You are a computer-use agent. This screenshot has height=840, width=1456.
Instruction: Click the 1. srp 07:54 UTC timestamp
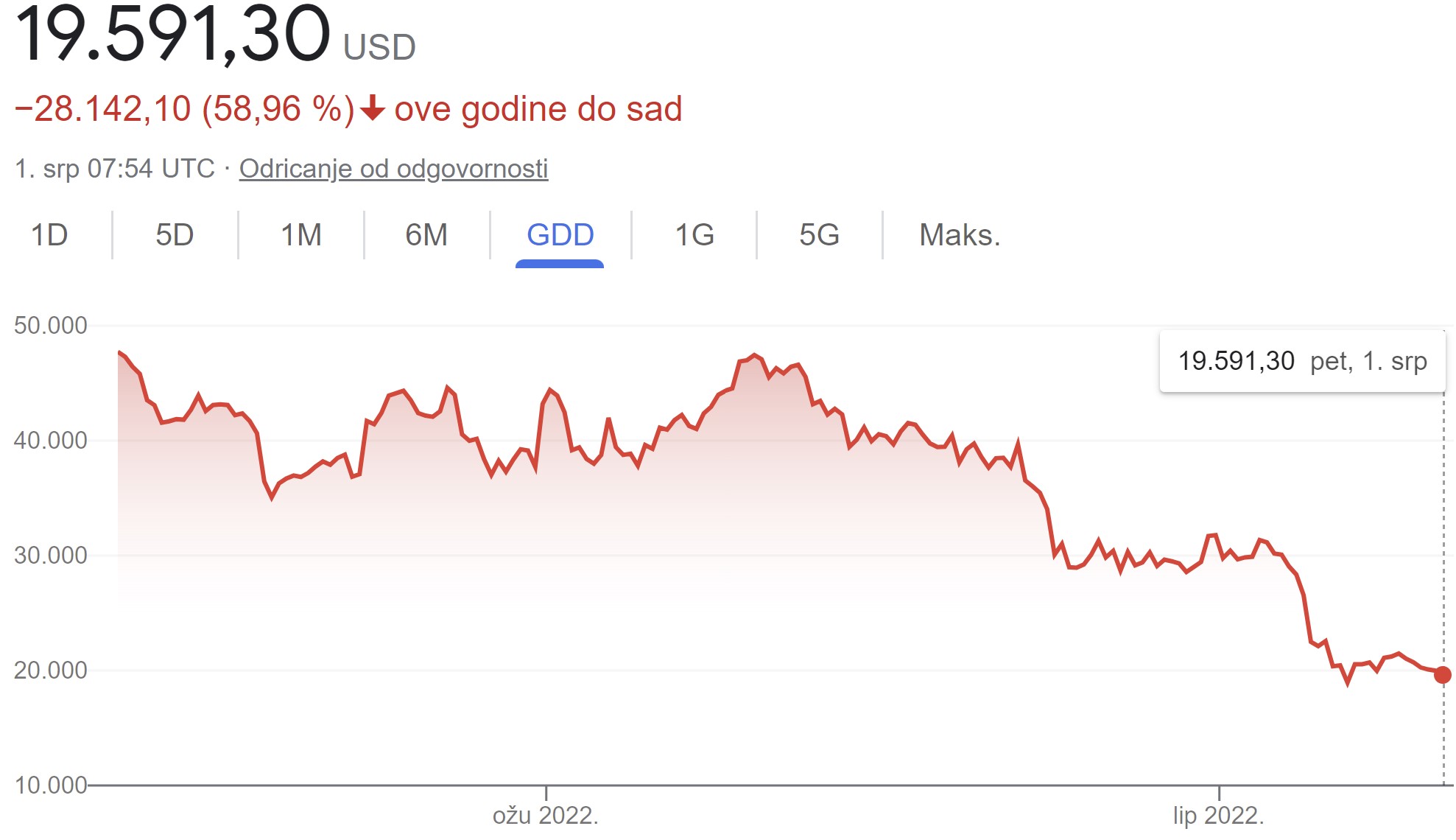(114, 169)
